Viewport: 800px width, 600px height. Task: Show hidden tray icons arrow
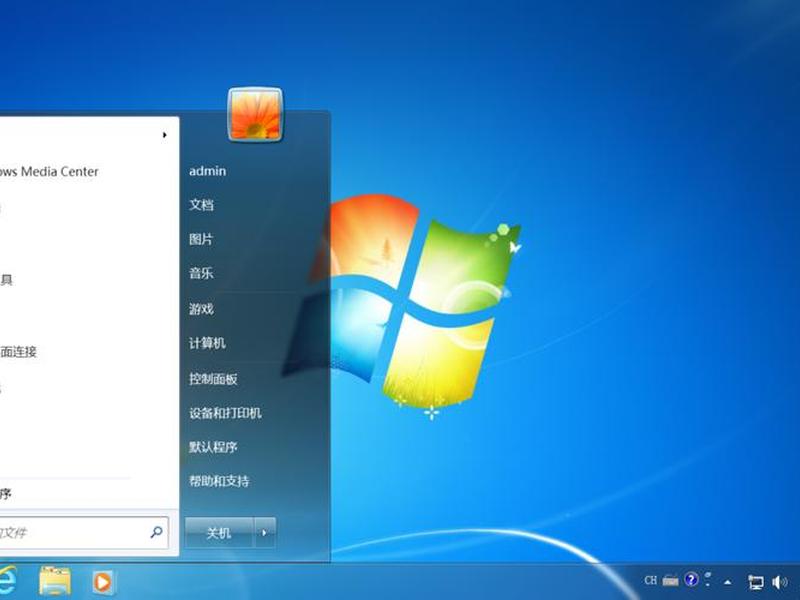point(728,582)
